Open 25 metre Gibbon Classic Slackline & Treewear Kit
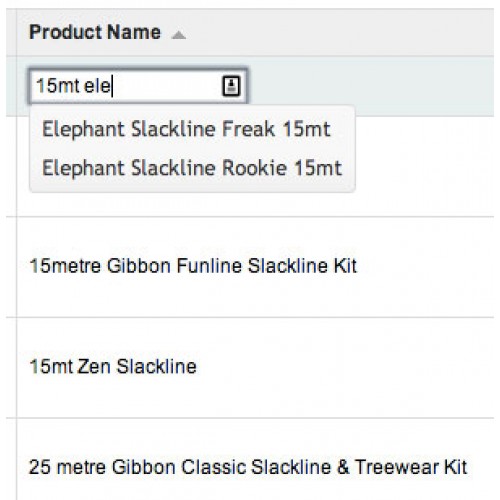 (x=248, y=467)
